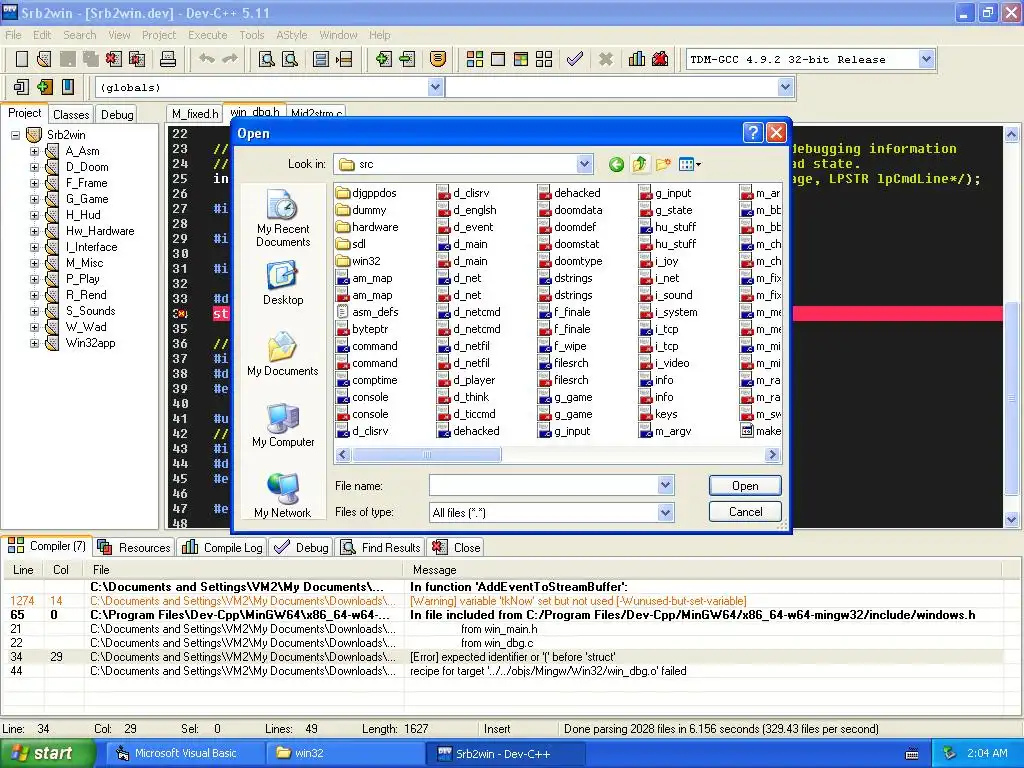Click the Compile & Run toolbar icon
This screenshot has width=1024, height=768.
pos(520,59)
